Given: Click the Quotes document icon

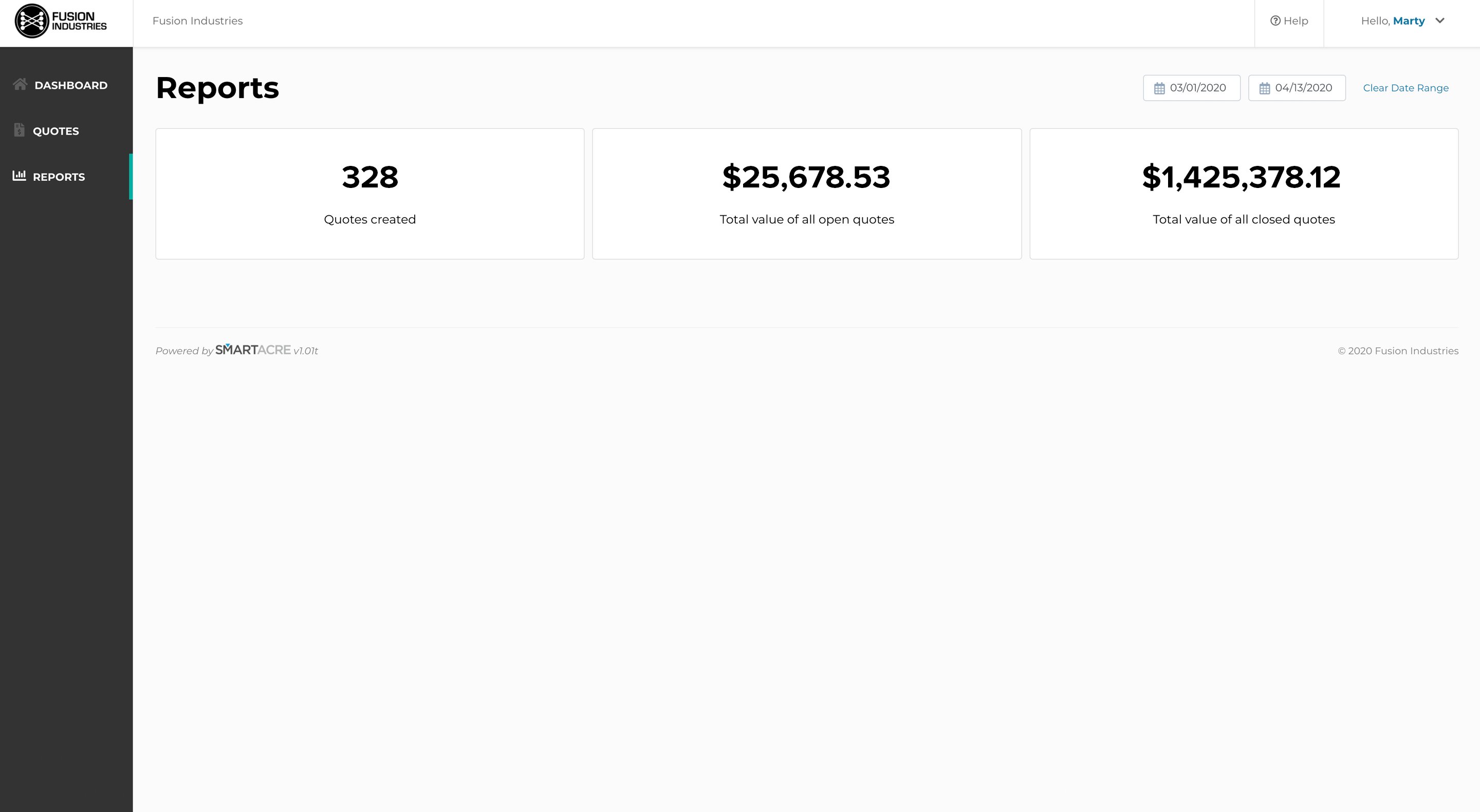Looking at the screenshot, I should (19, 130).
